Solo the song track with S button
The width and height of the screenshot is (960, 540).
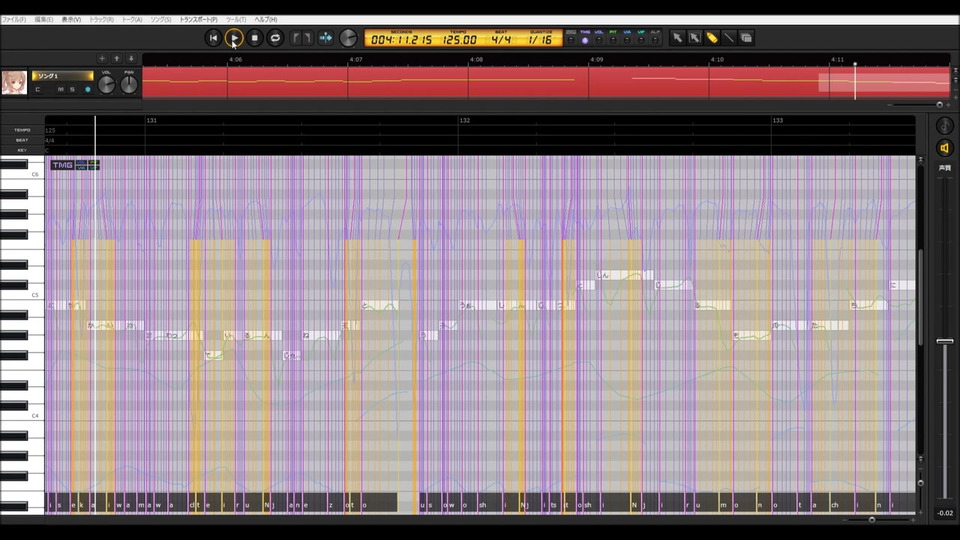point(72,89)
